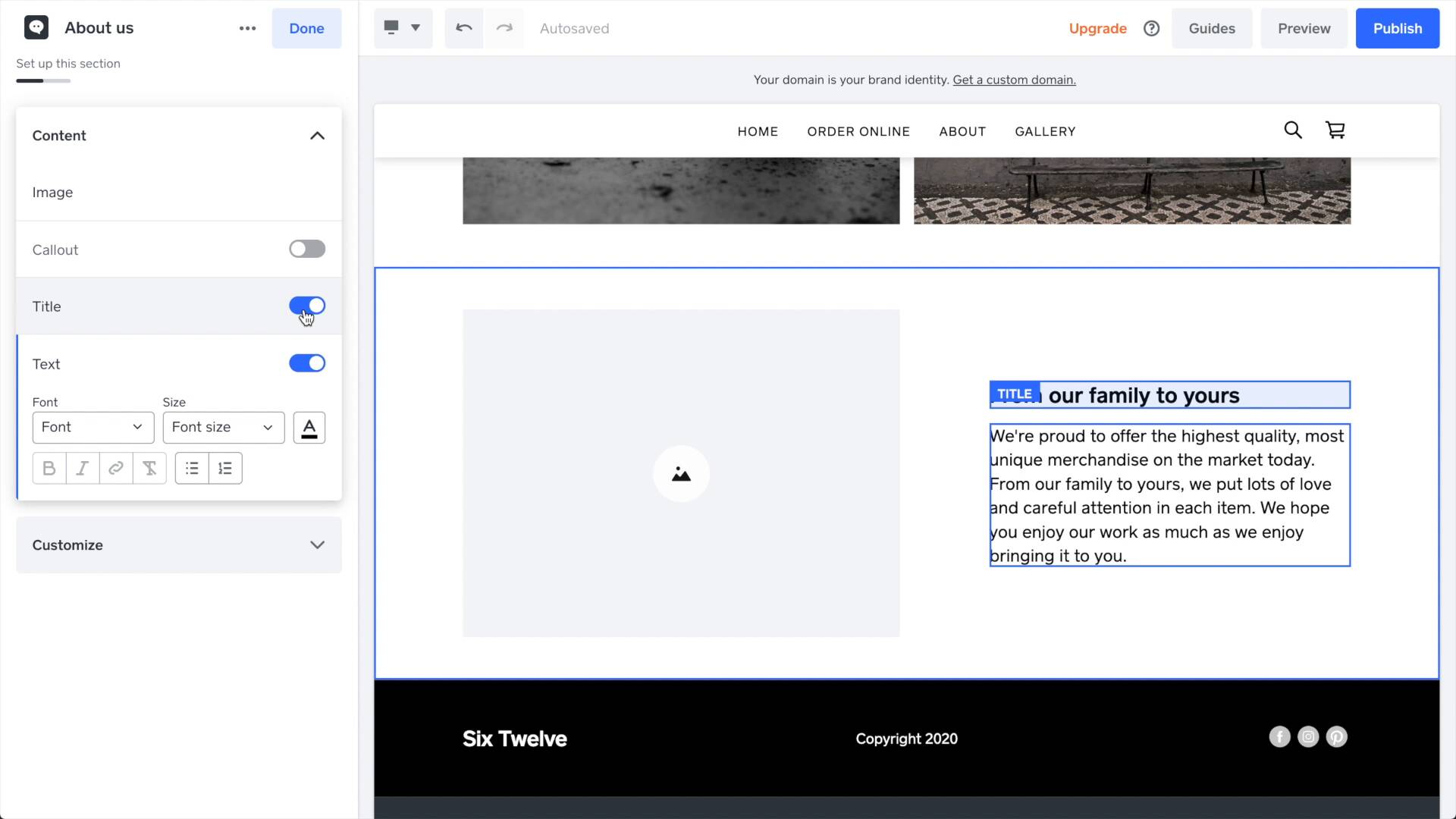The height and width of the screenshot is (819, 1456).
Task: Go to the GALLERY nav item
Action: (1045, 131)
